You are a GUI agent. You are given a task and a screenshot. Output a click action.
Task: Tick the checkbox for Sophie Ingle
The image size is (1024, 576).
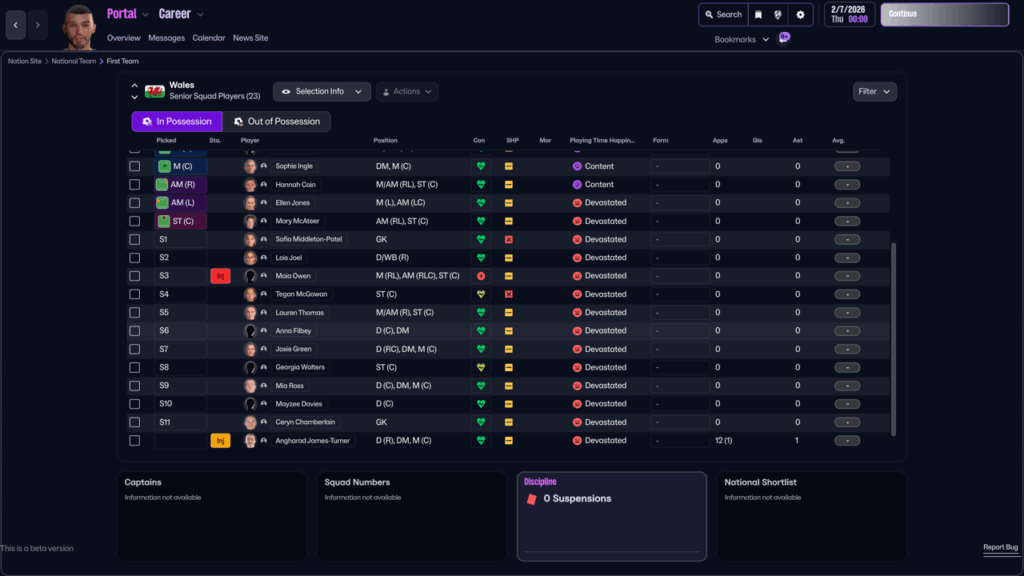pyautogui.click(x=135, y=166)
